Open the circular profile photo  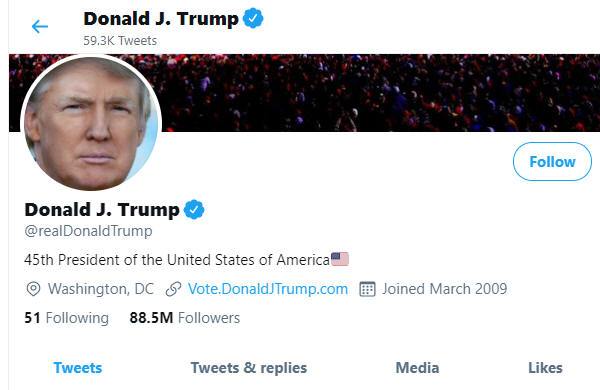coord(91,123)
